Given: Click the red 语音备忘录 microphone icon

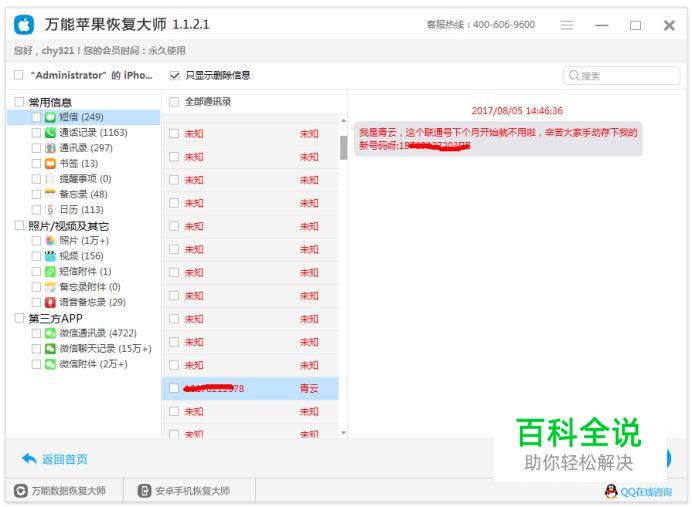Looking at the screenshot, I should click(x=50, y=302).
